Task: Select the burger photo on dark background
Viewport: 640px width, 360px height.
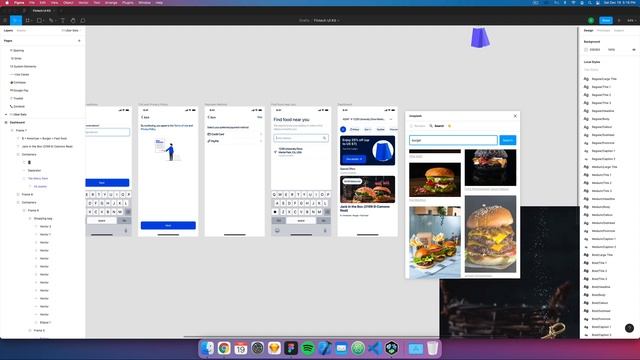Action: click(x=435, y=180)
